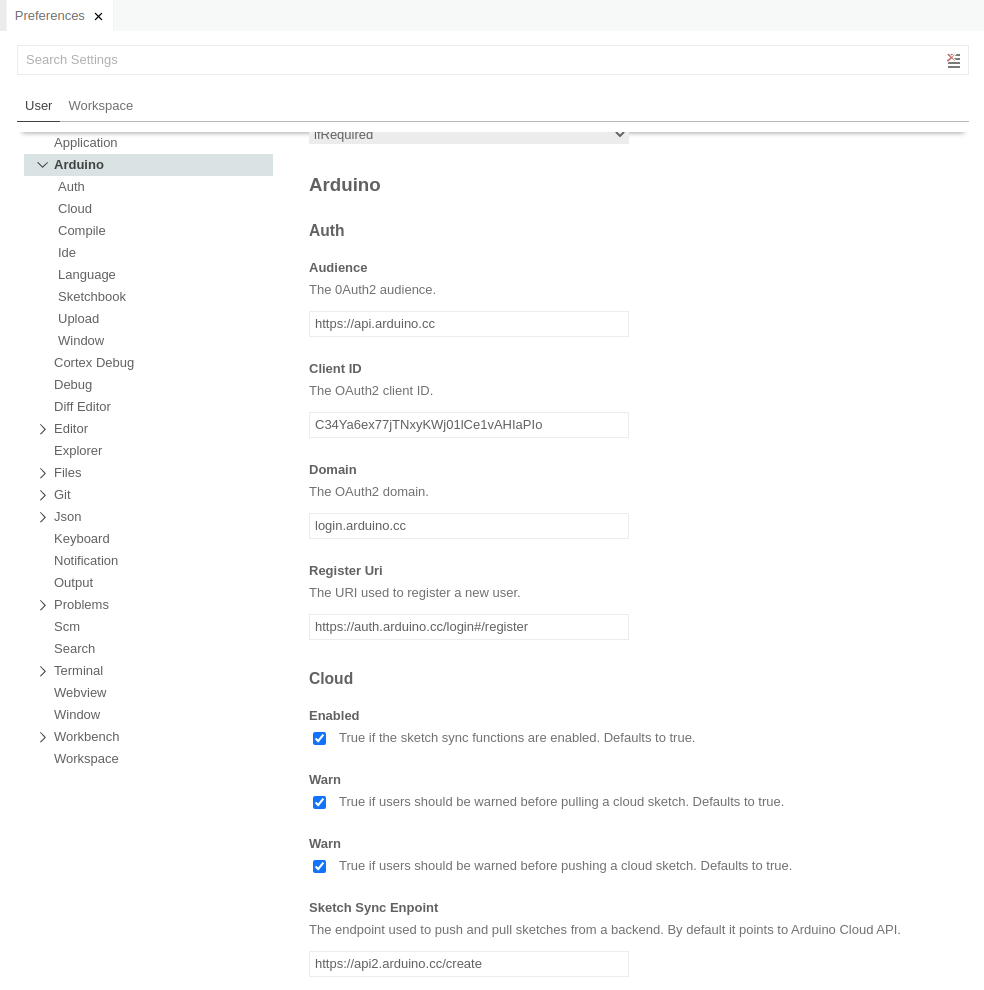Expand the Terminal tree node chevron
984x990 pixels.
point(42,672)
